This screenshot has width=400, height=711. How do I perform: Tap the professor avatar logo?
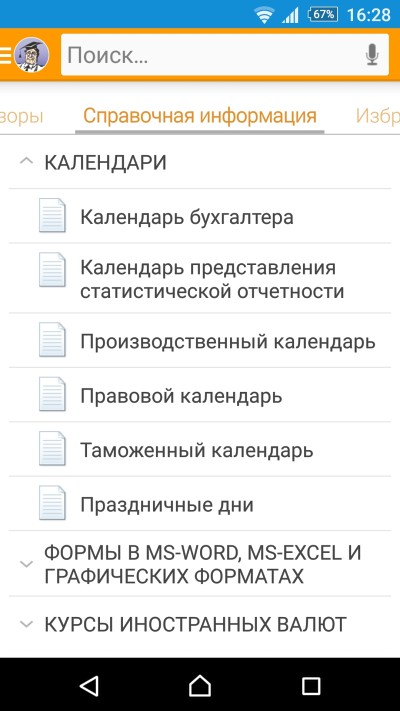[x=32, y=55]
